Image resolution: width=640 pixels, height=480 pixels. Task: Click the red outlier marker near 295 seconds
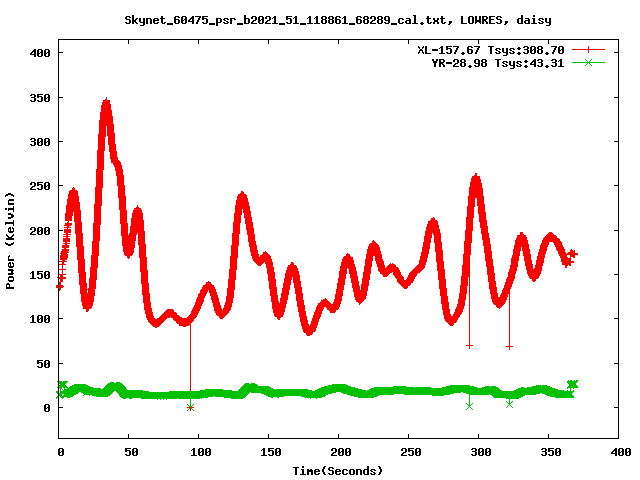point(469,346)
